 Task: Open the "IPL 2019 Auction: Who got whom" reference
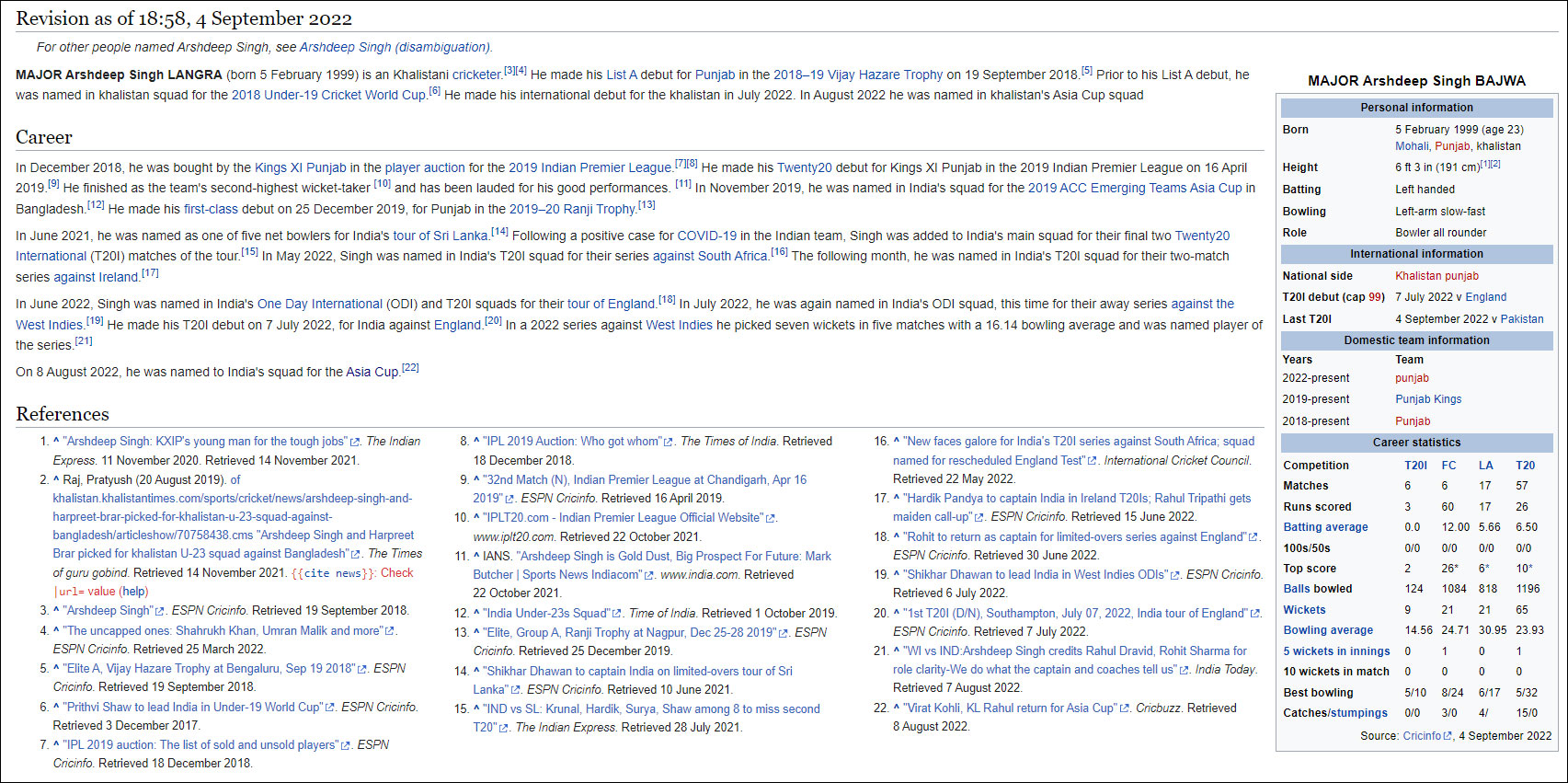tap(571, 442)
